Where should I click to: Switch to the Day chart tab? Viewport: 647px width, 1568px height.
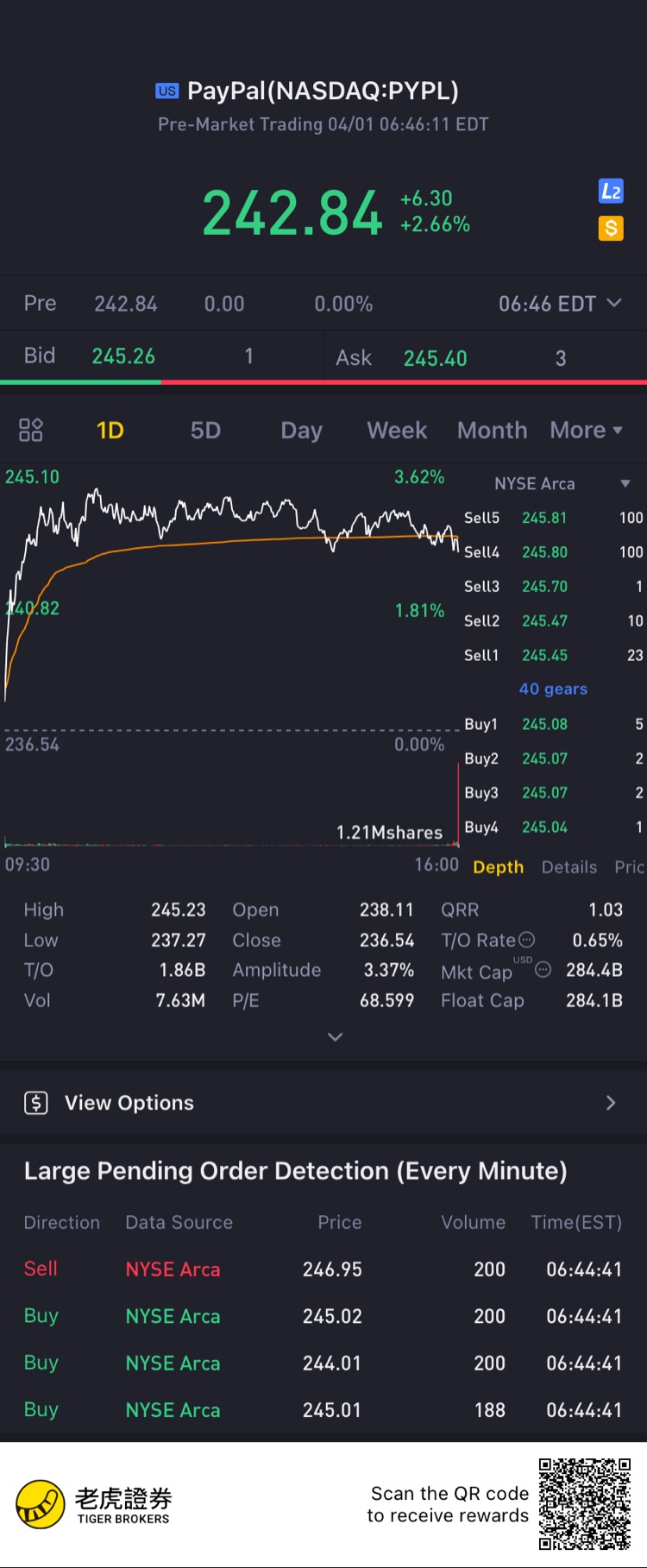pyautogui.click(x=301, y=430)
